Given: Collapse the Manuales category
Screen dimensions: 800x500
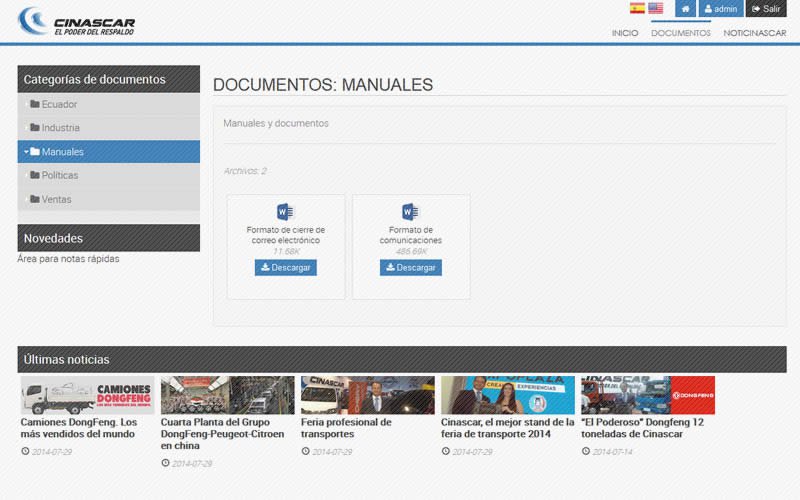Looking at the screenshot, I should click(x=26, y=152).
